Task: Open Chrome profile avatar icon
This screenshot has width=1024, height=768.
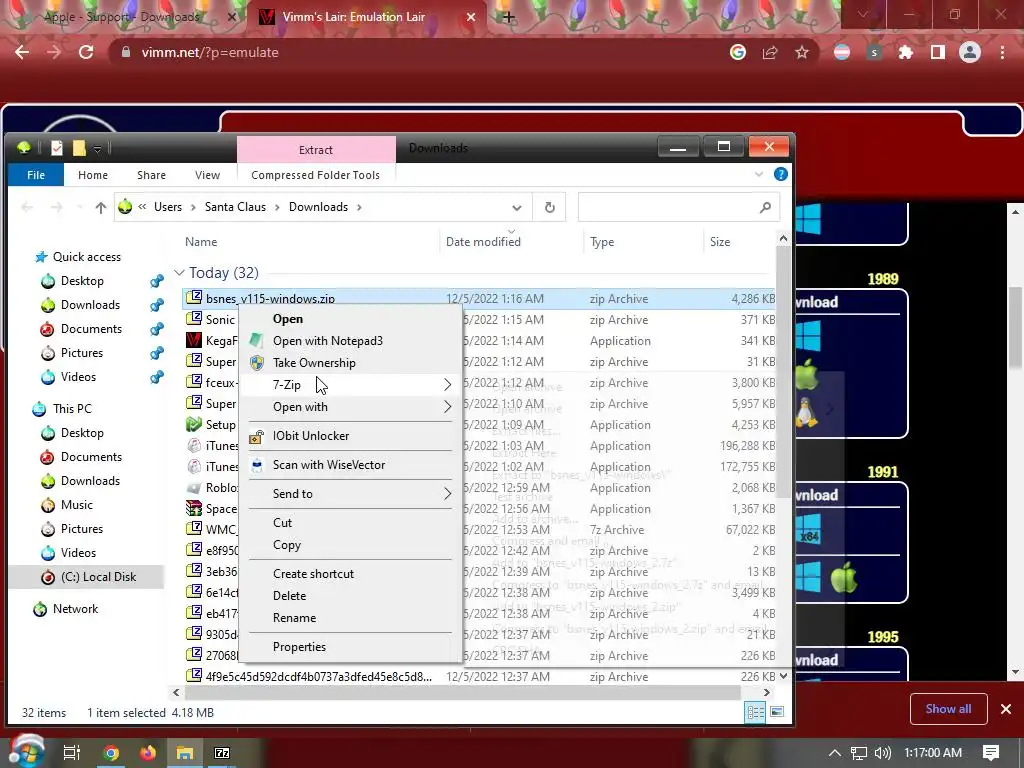Action: [970, 52]
